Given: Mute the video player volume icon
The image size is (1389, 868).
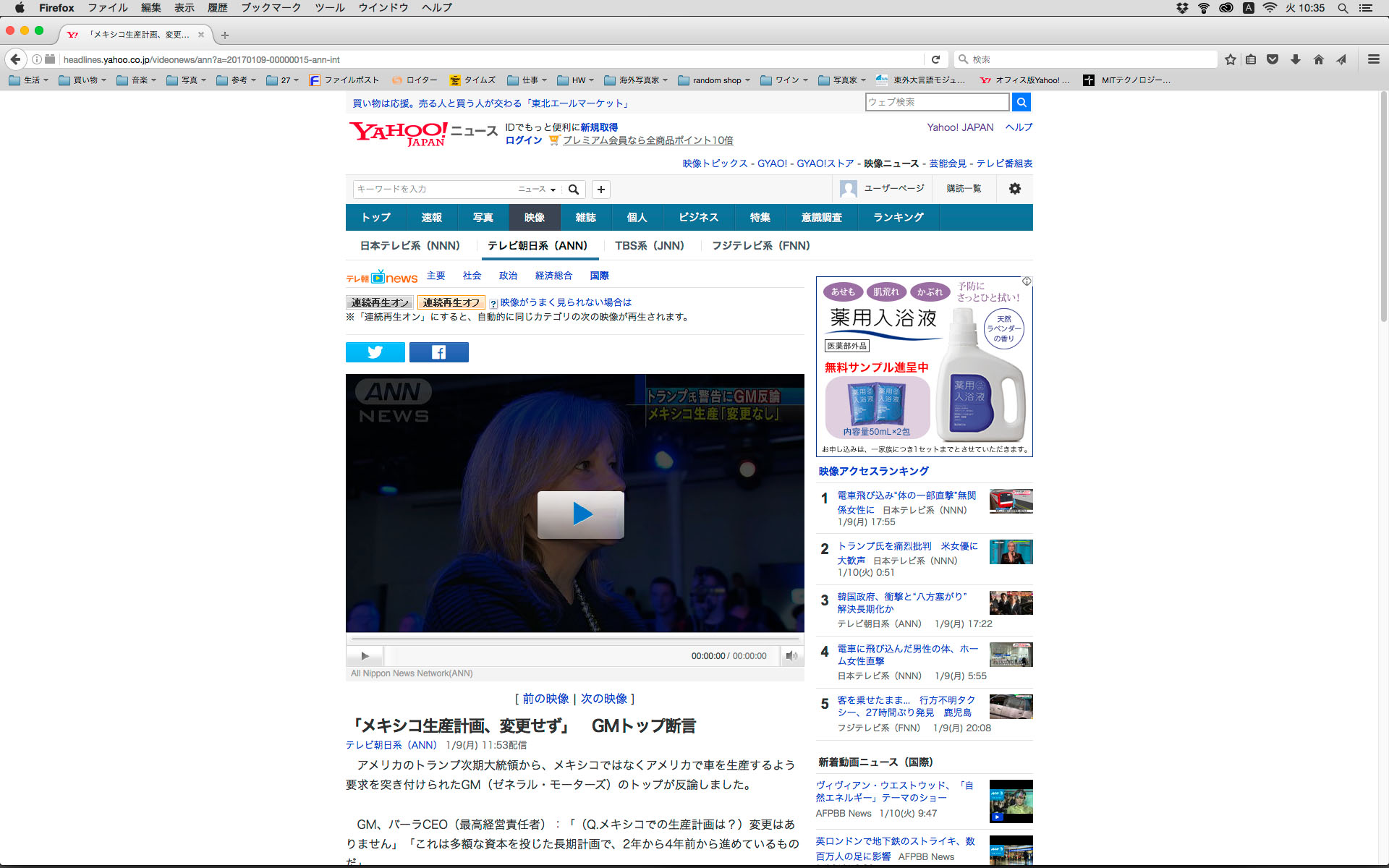Looking at the screenshot, I should (791, 656).
